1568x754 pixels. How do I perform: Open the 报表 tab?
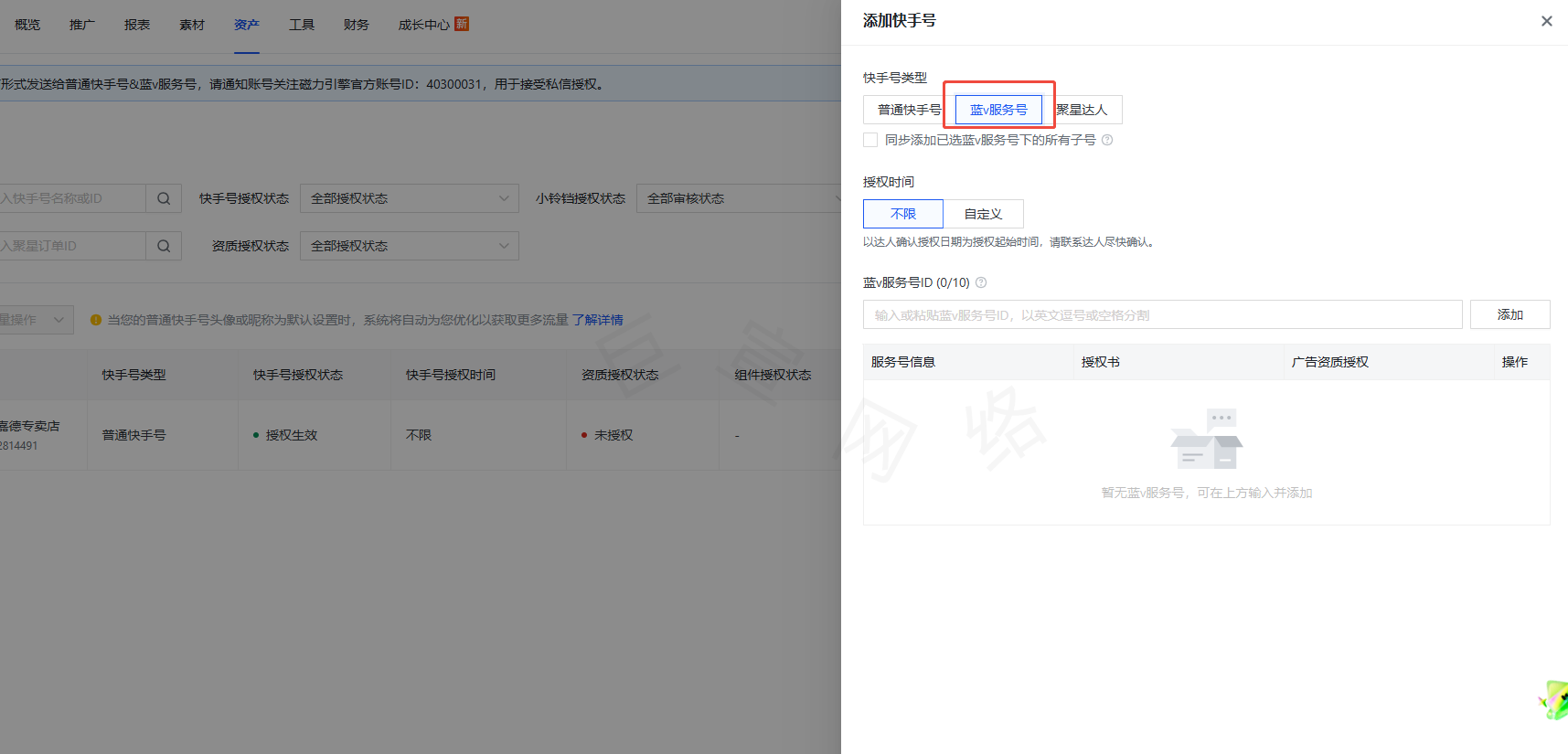(x=137, y=25)
